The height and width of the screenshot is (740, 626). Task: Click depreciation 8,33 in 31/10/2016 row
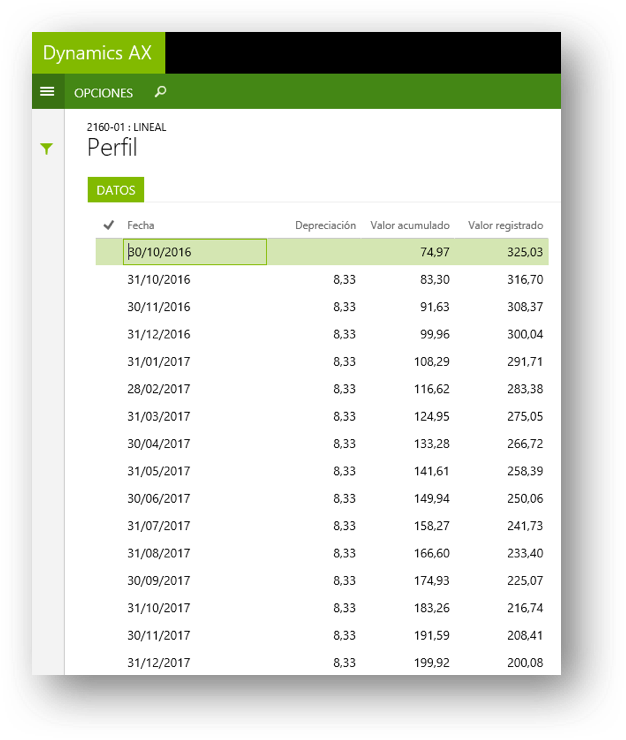[x=344, y=279]
